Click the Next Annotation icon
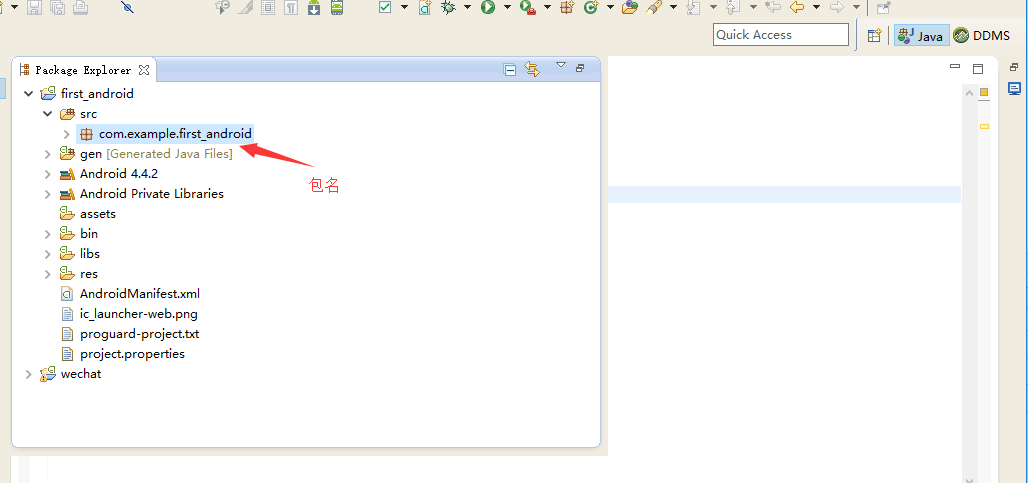 click(693, 8)
